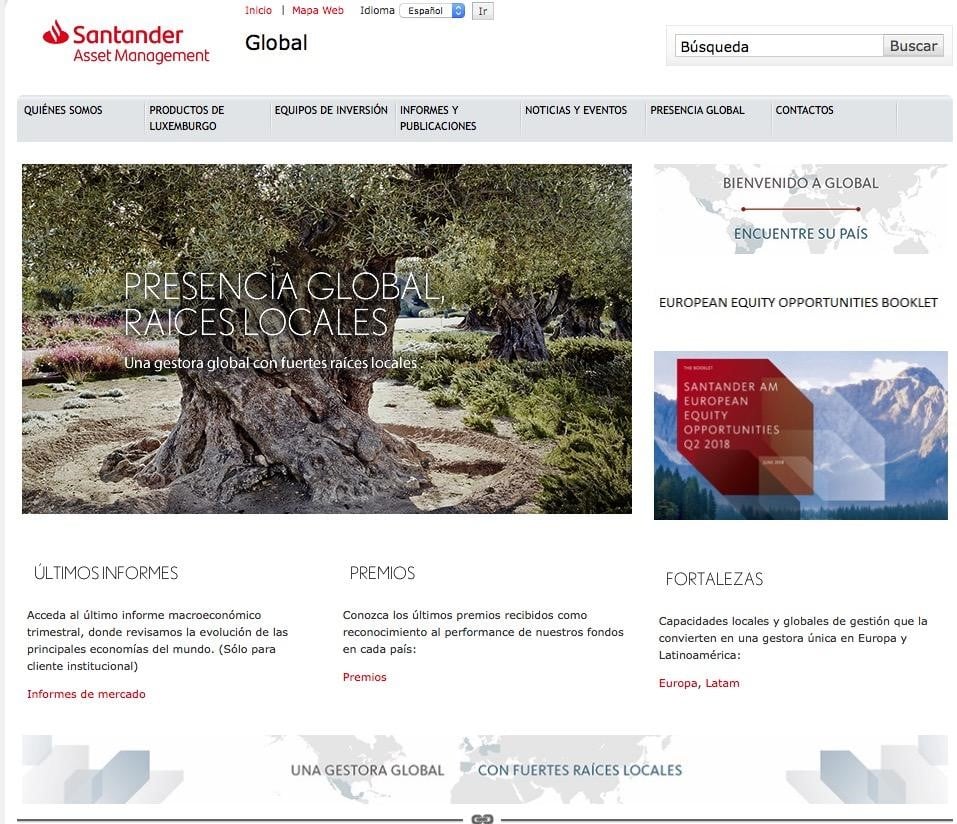This screenshot has height=824, width=957.
Task: Click the Informes de mercado link
Action: pos(86,694)
